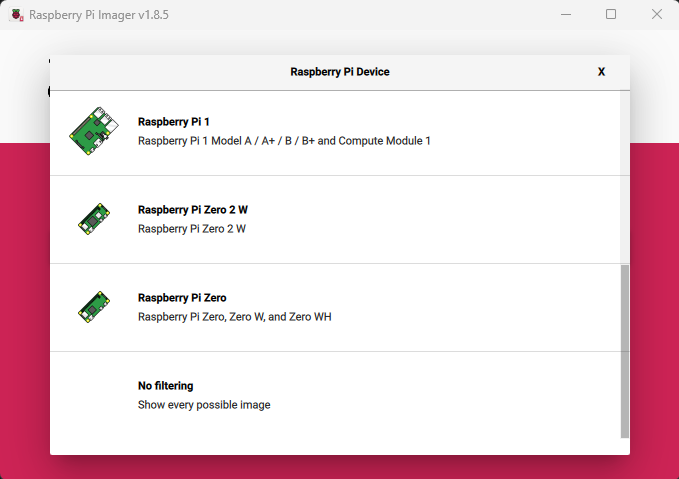Click the Model A / A+ / B / B+ description text

[284, 141]
